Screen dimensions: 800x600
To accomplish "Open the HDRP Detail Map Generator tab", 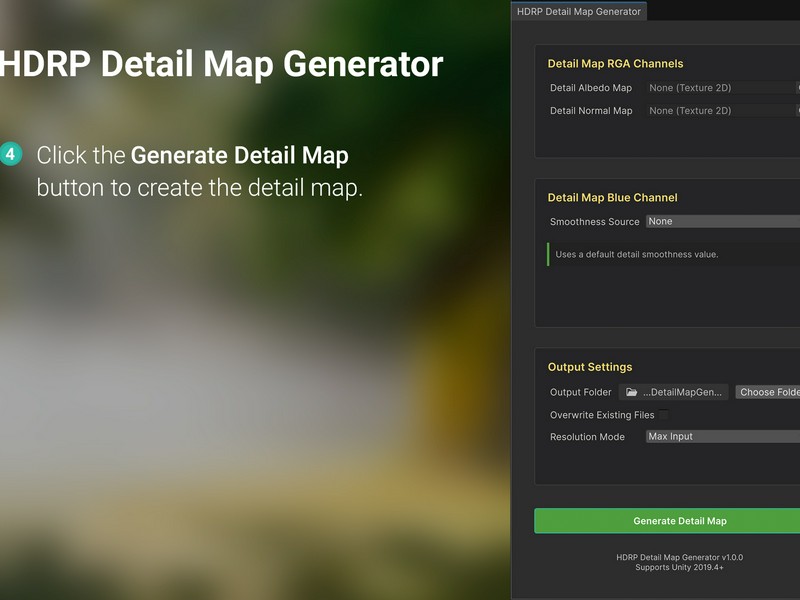I will 579,11.
